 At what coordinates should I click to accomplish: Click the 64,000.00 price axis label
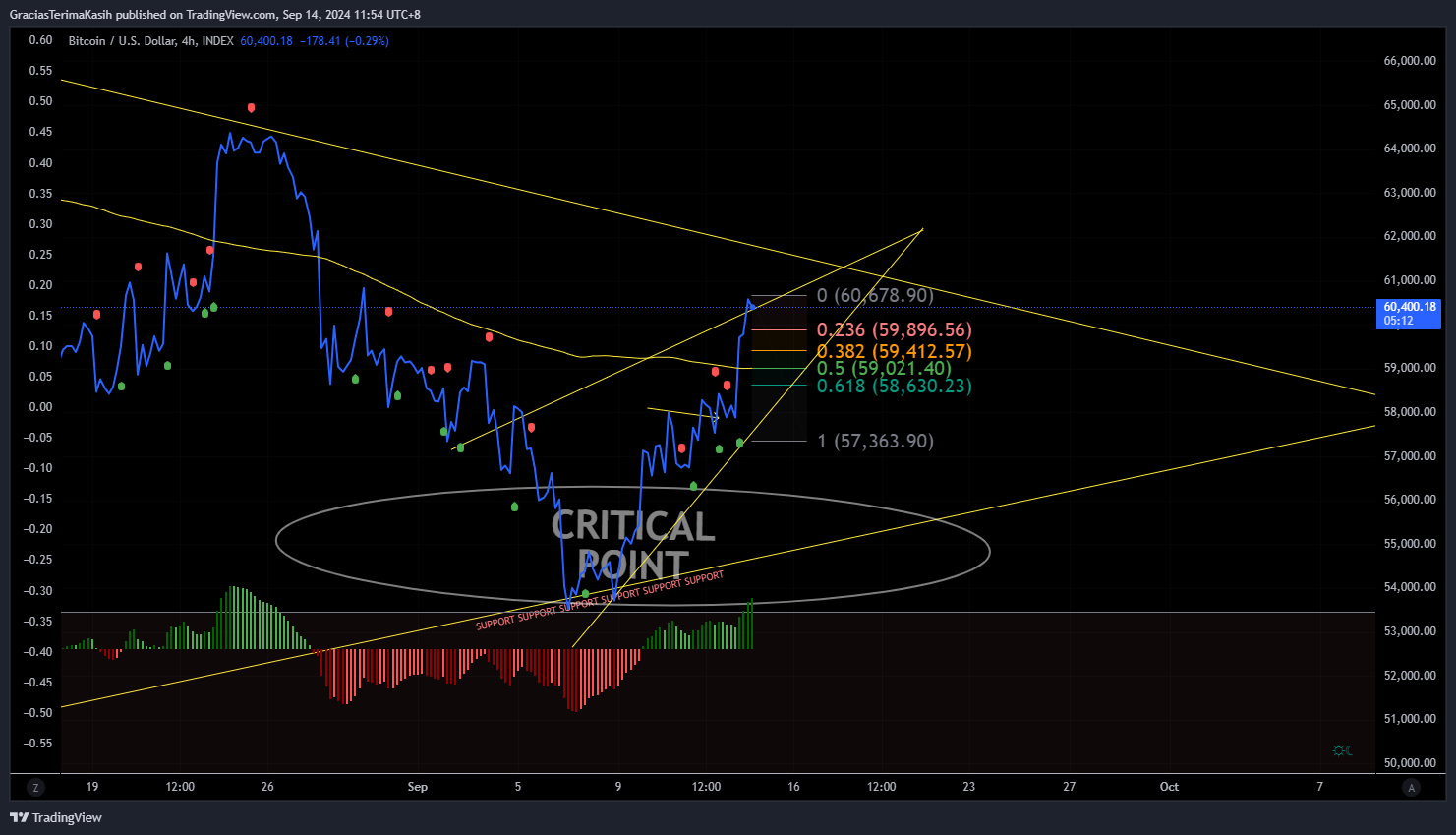(1410, 149)
